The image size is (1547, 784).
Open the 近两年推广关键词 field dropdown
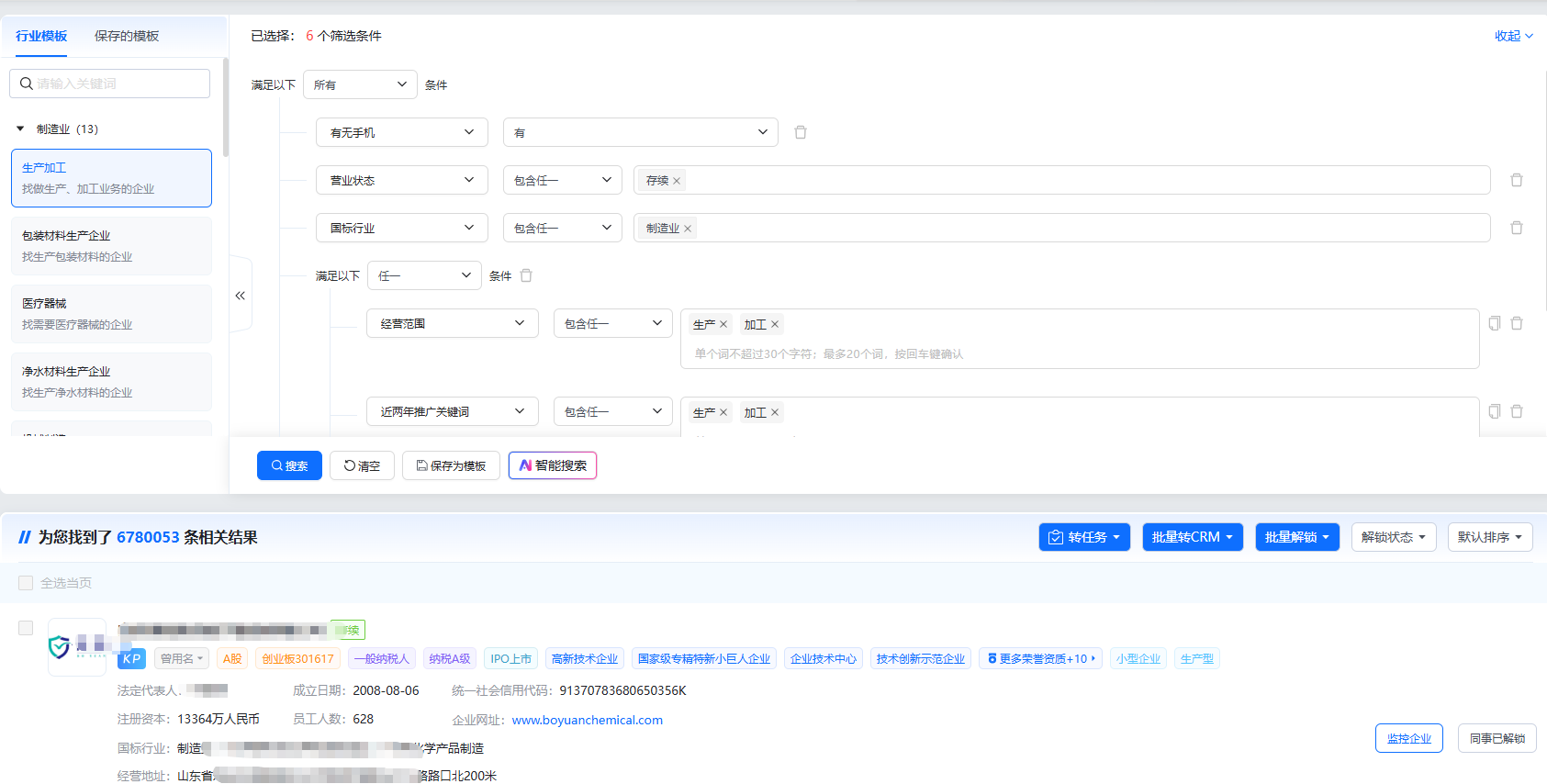(453, 411)
